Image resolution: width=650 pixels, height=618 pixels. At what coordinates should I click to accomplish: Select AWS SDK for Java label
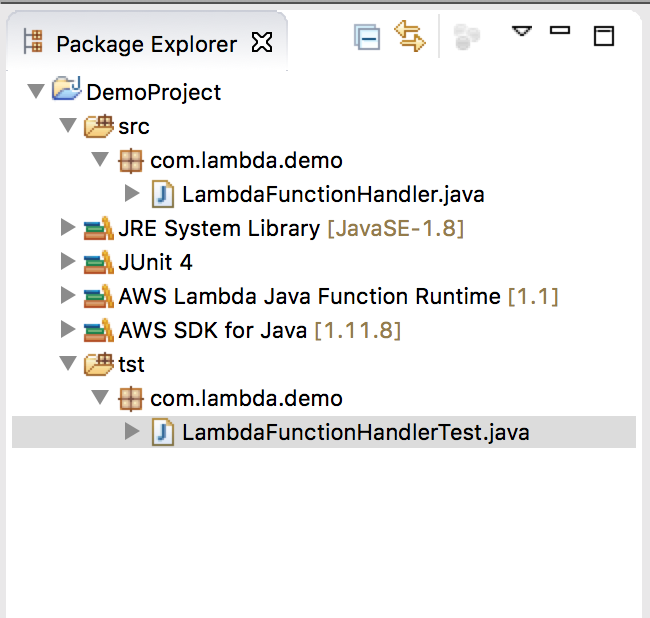pos(213,330)
